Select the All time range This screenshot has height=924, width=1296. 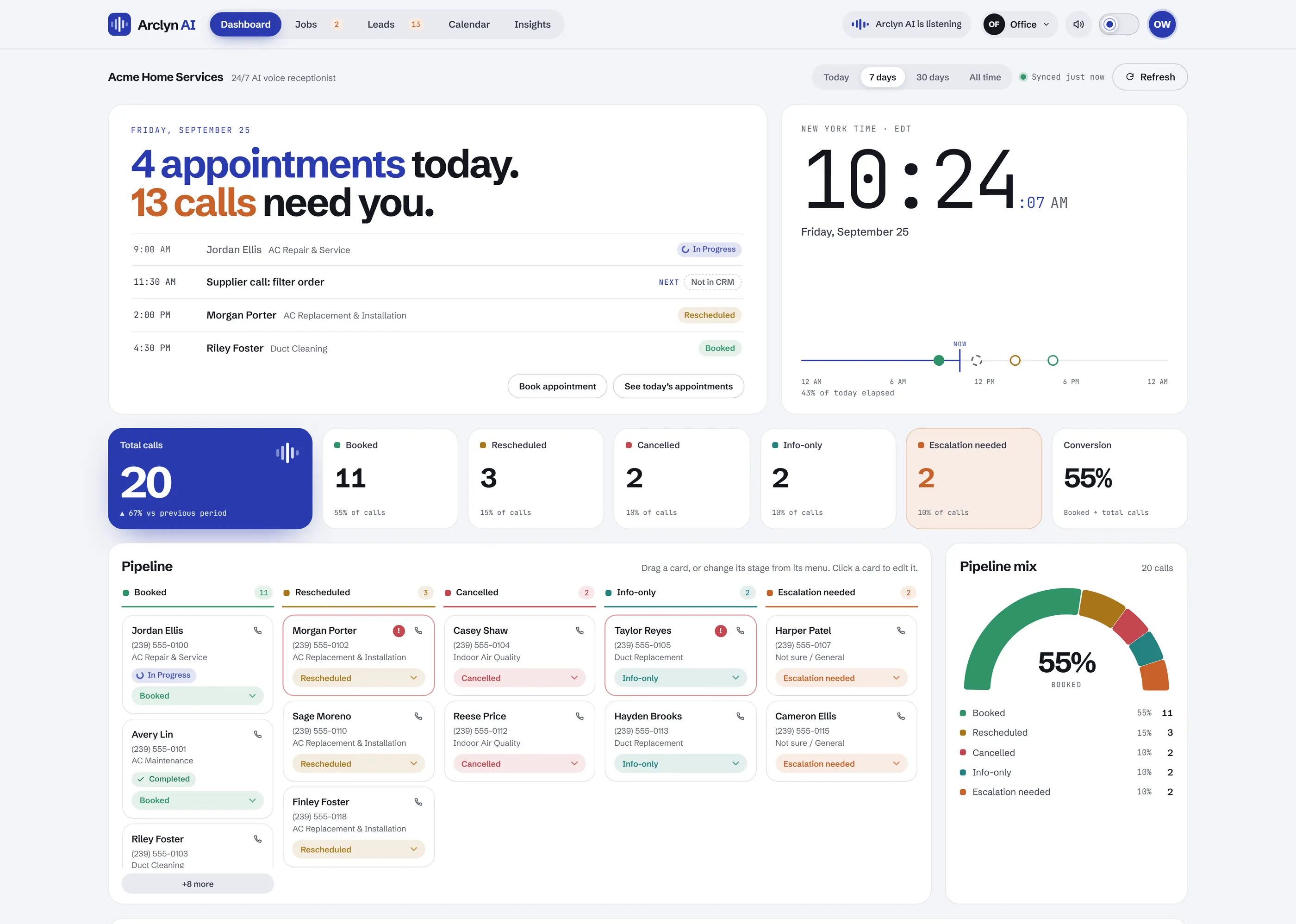[x=985, y=77]
